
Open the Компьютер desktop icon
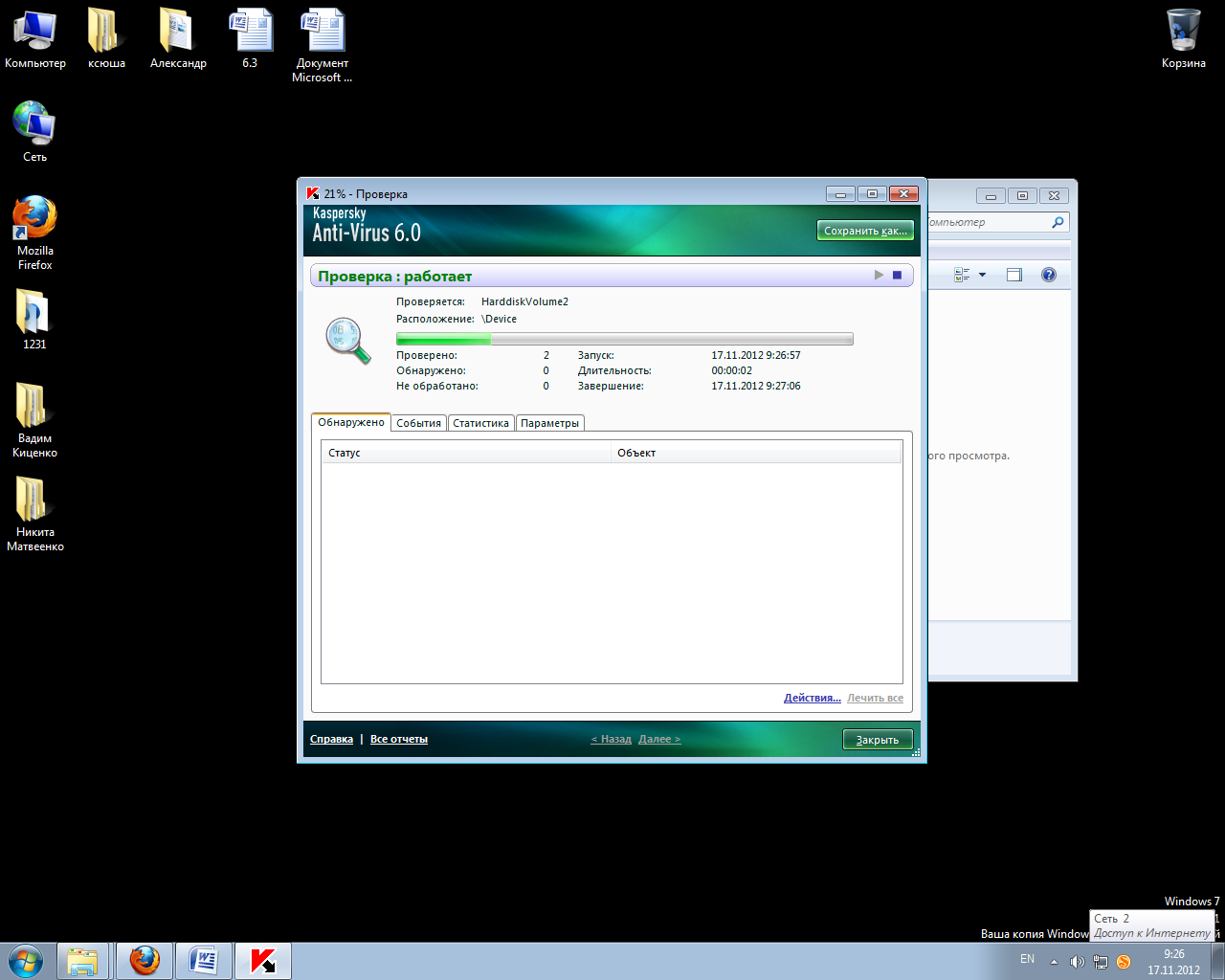pos(34,38)
